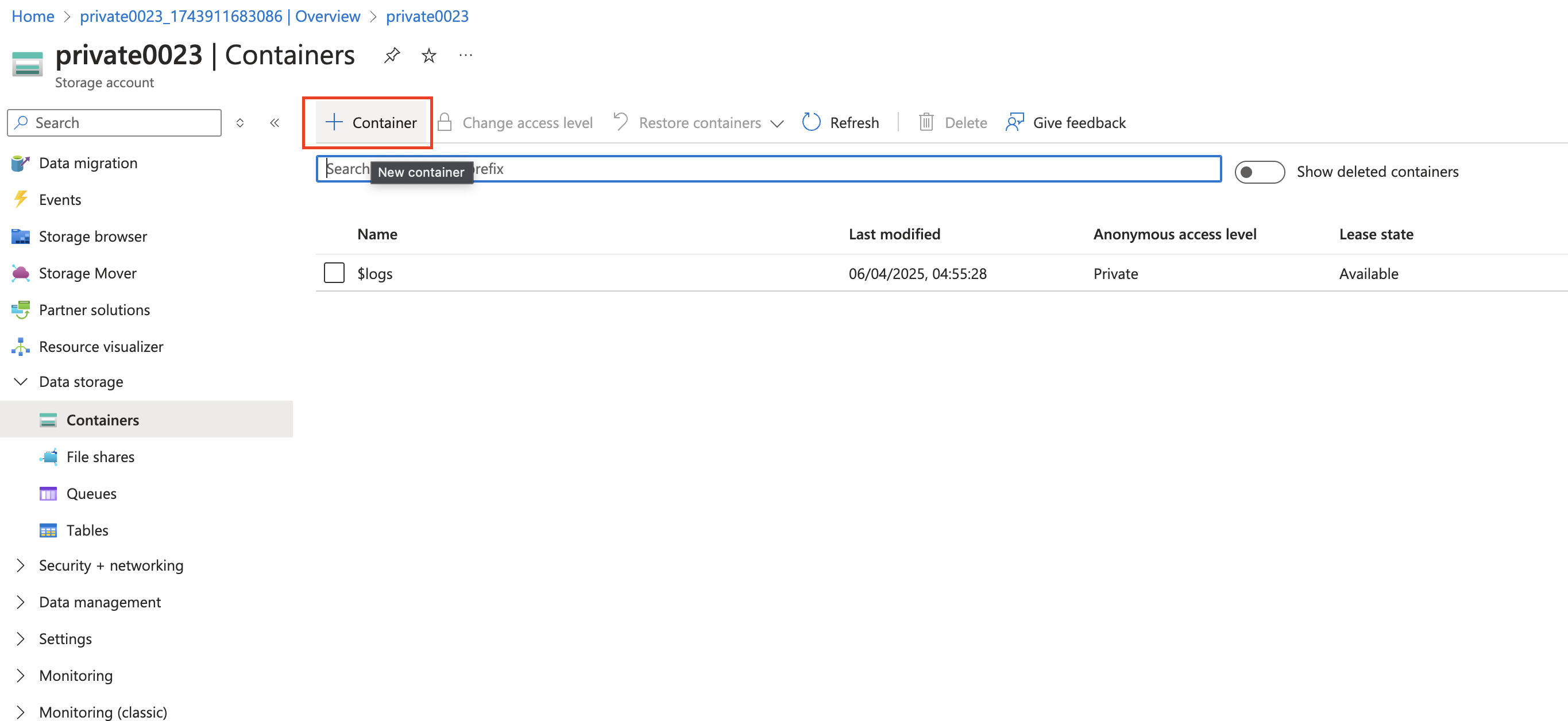Click the Show deleted containers label
This screenshot has height=721, width=1568.
tap(1377, 172)
